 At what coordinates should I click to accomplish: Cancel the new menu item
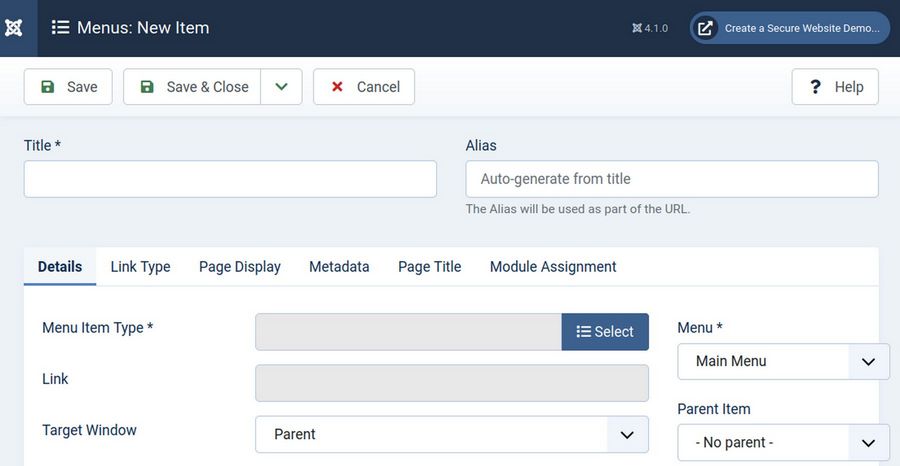click(364, 87)
